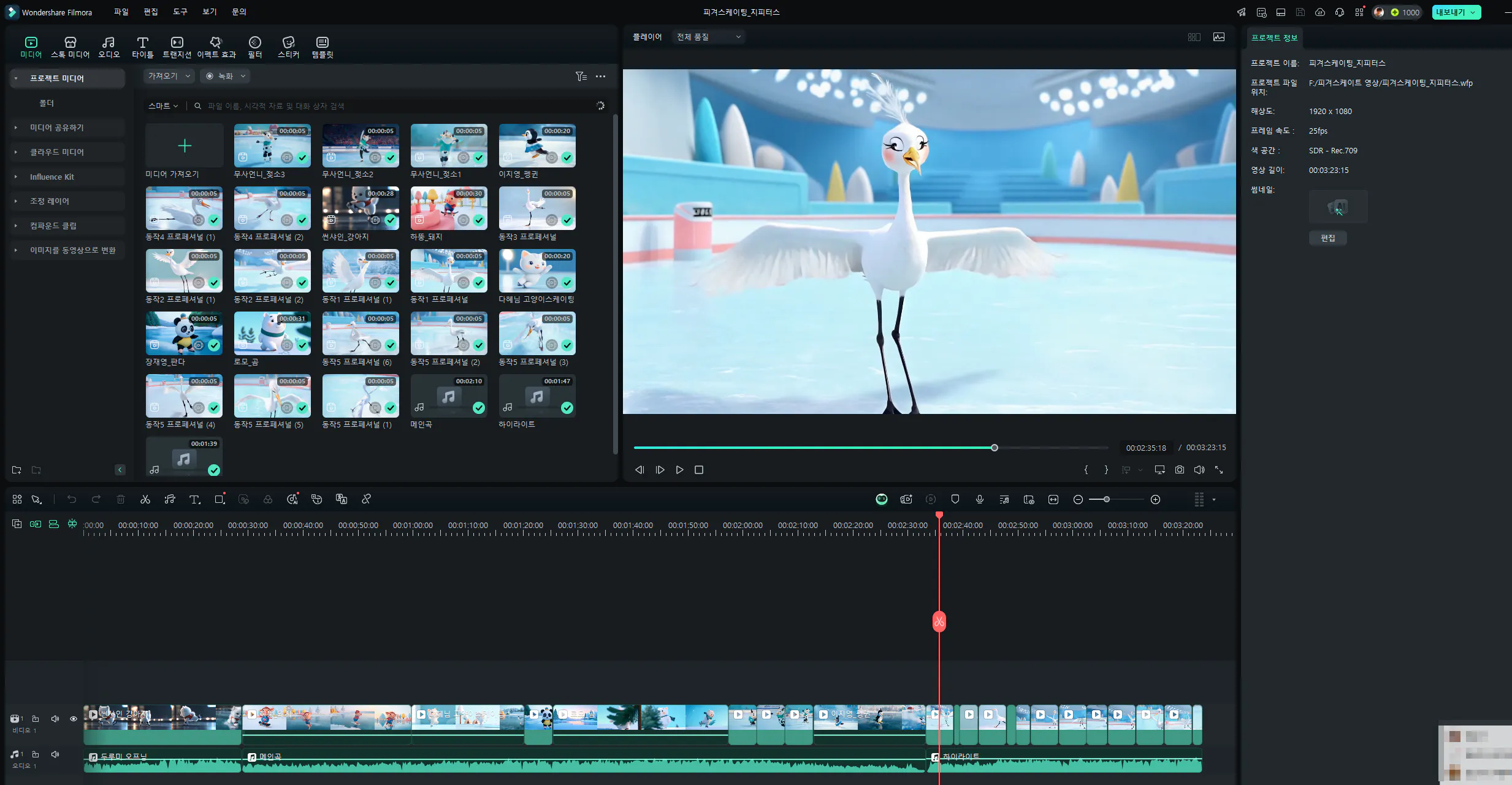Mute the Audio 1 track
This screenshot has height=785, width=1512.
point(55,754)
